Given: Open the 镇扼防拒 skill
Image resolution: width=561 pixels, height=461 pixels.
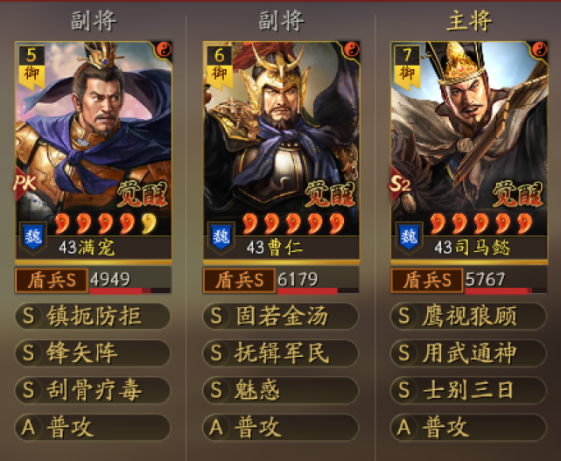Looking at the screenshot, I should coord(92,316).
